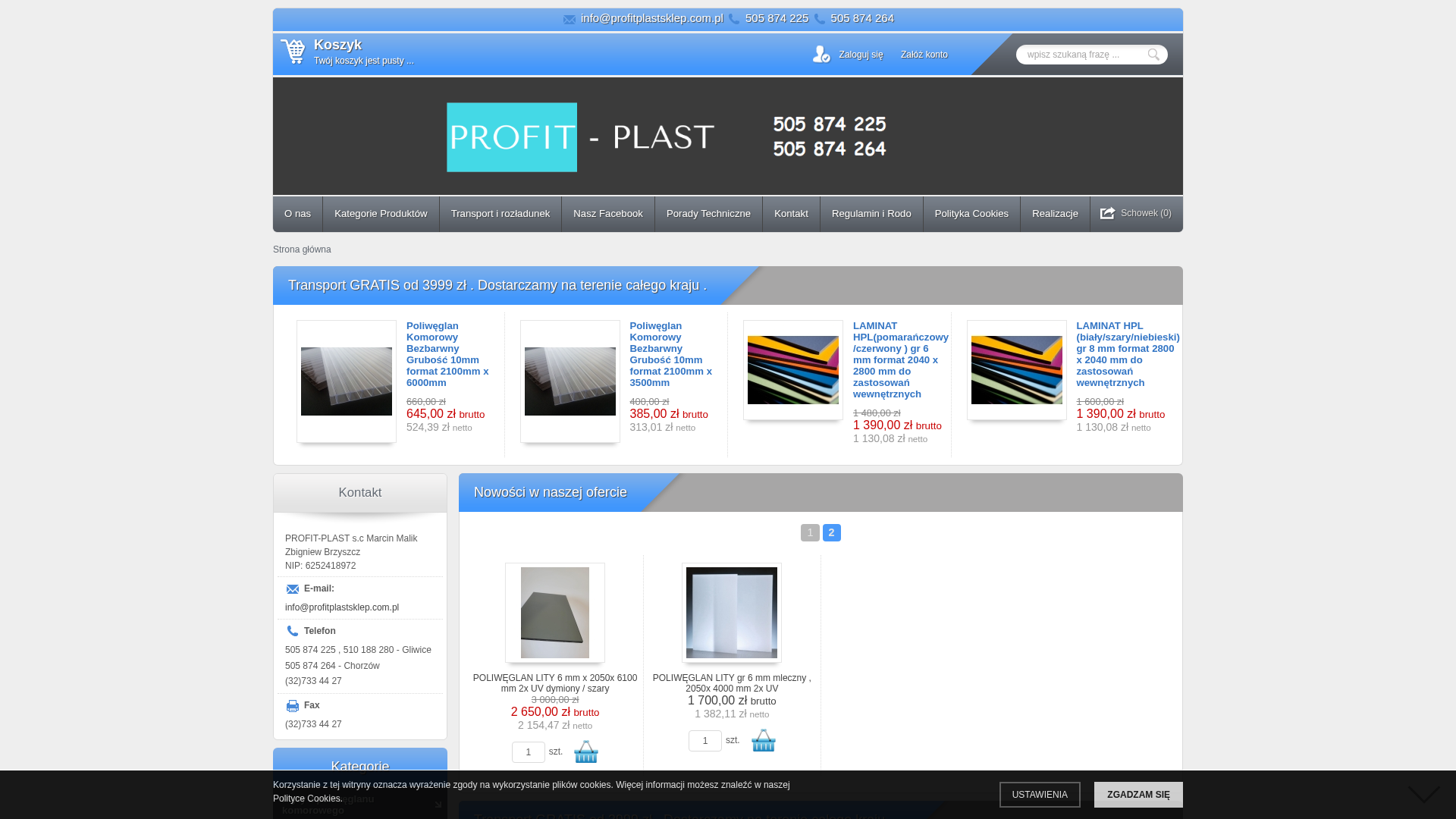Open LAMINAT HPL pomarańczowy/czerwony product thumbnail

pyautogui.click(x=793, y=370)
